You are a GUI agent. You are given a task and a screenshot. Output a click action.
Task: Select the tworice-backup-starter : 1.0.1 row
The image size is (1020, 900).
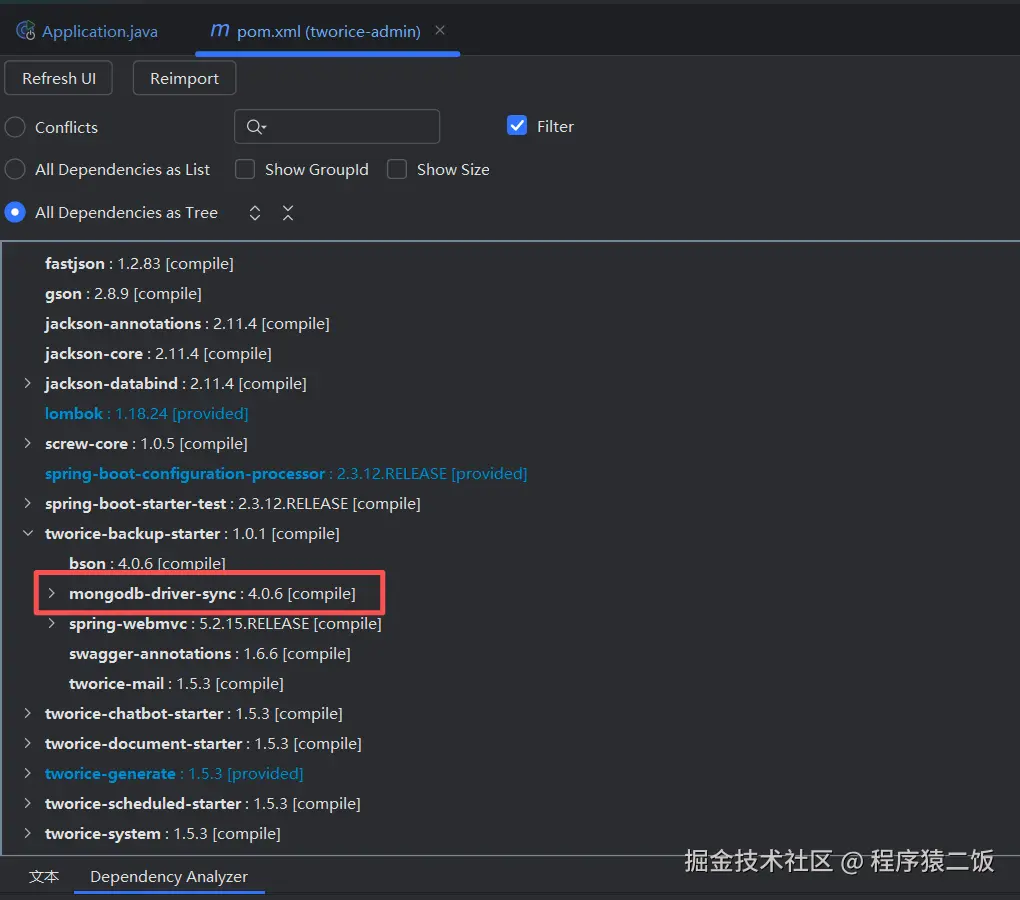[192, 533]
